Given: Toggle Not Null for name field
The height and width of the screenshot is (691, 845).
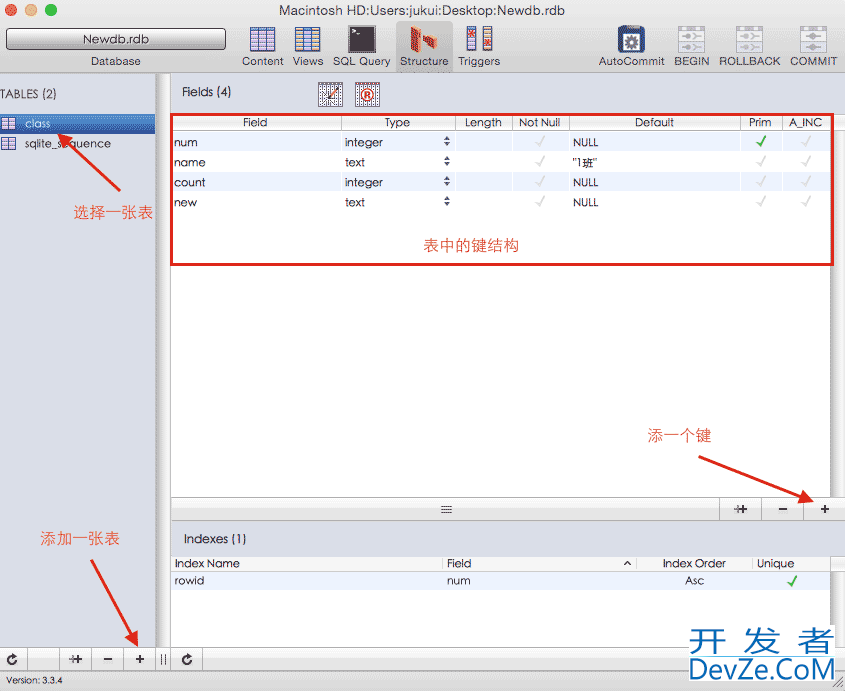Looking at the screenshot, I should point(539,161).
